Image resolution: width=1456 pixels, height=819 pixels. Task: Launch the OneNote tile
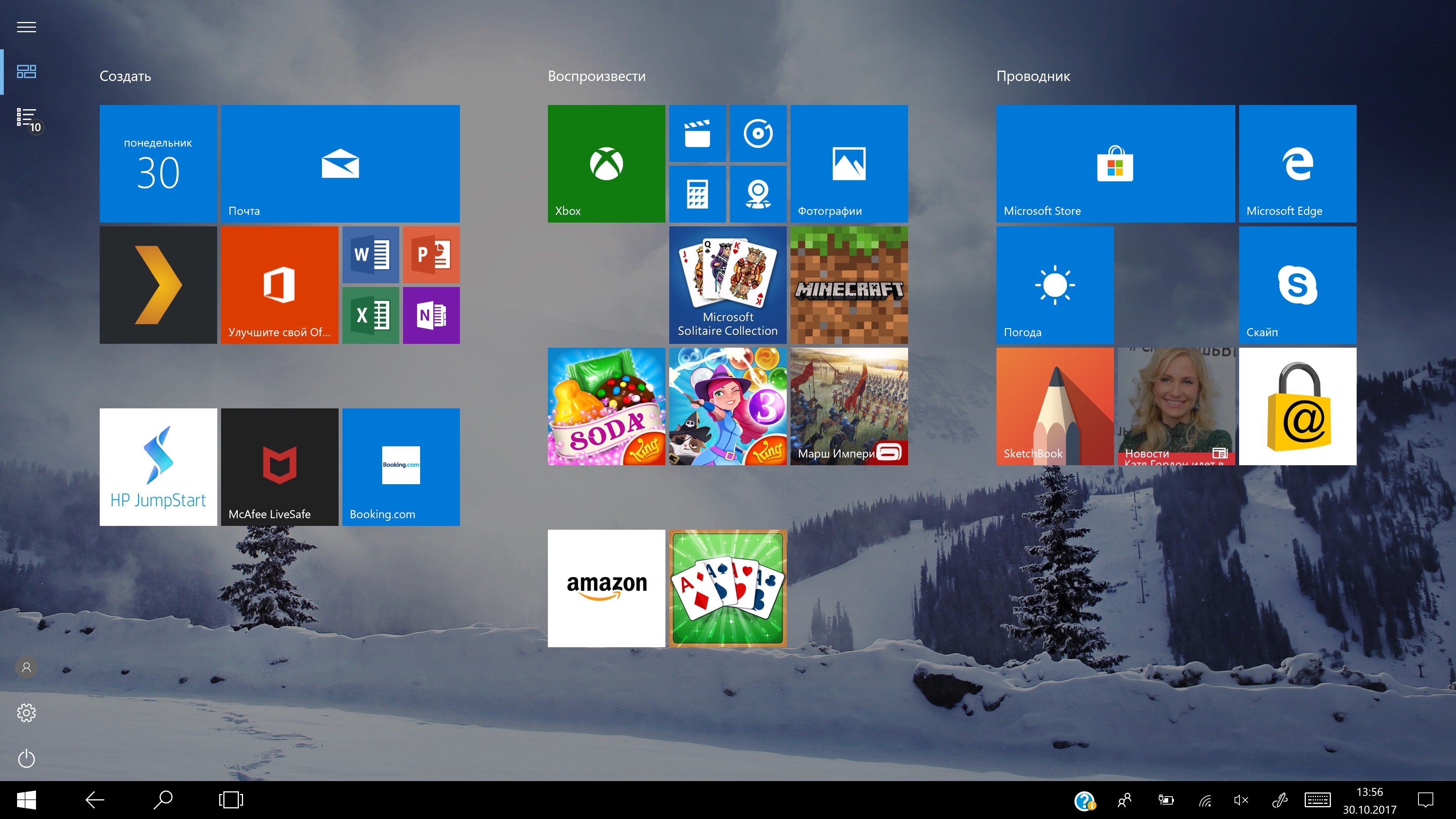431,315
